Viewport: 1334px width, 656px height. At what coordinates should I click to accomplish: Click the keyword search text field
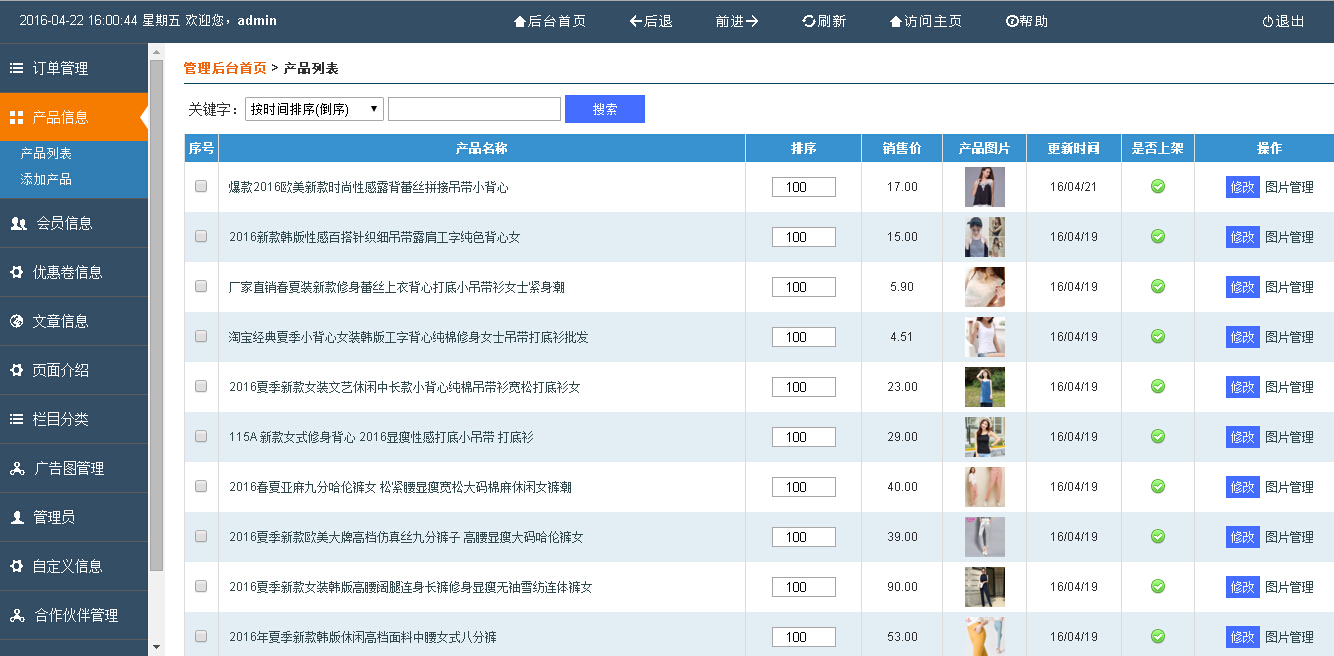coord(474,109)
